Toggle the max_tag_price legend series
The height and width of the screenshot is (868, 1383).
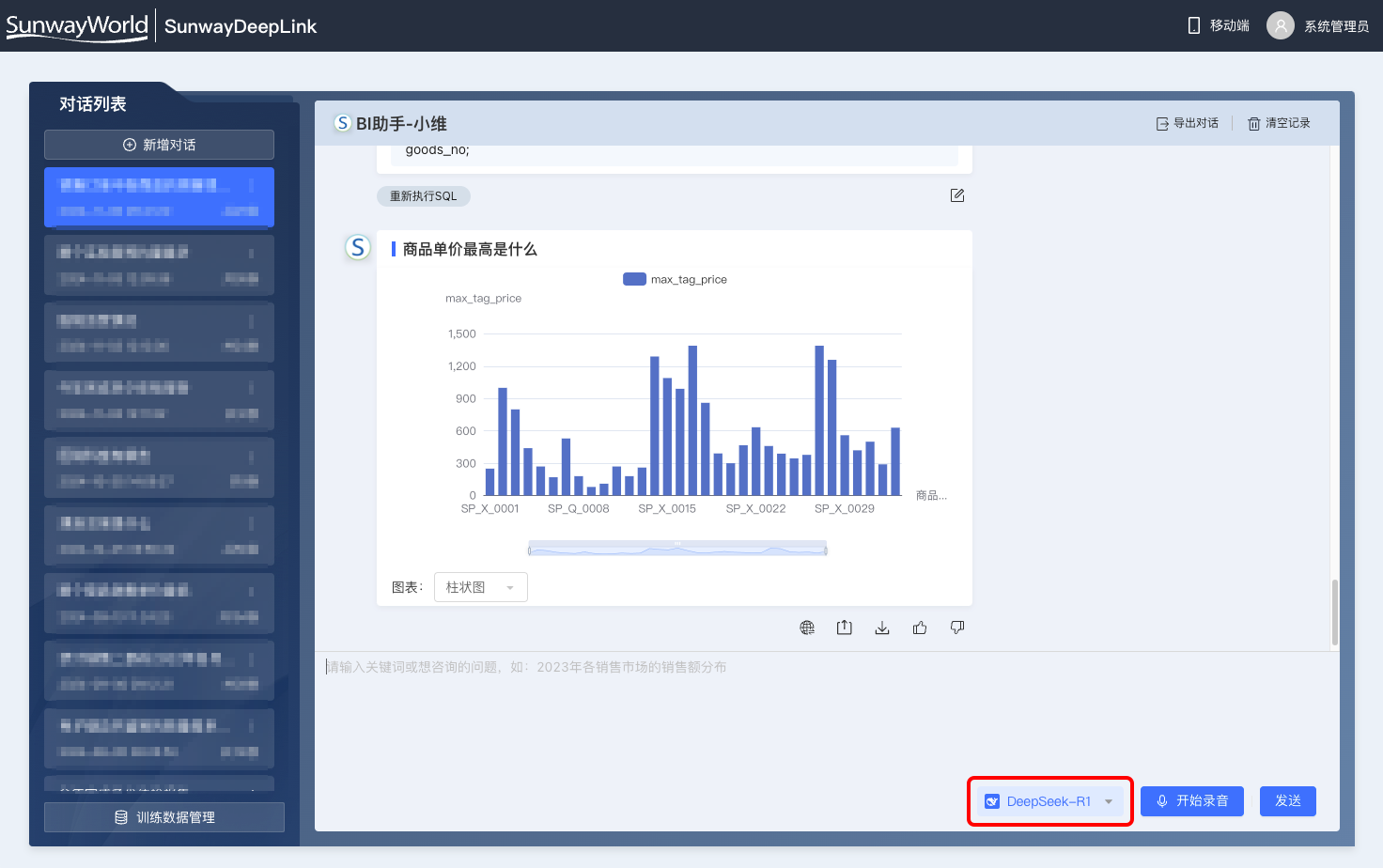coord(676,279)
